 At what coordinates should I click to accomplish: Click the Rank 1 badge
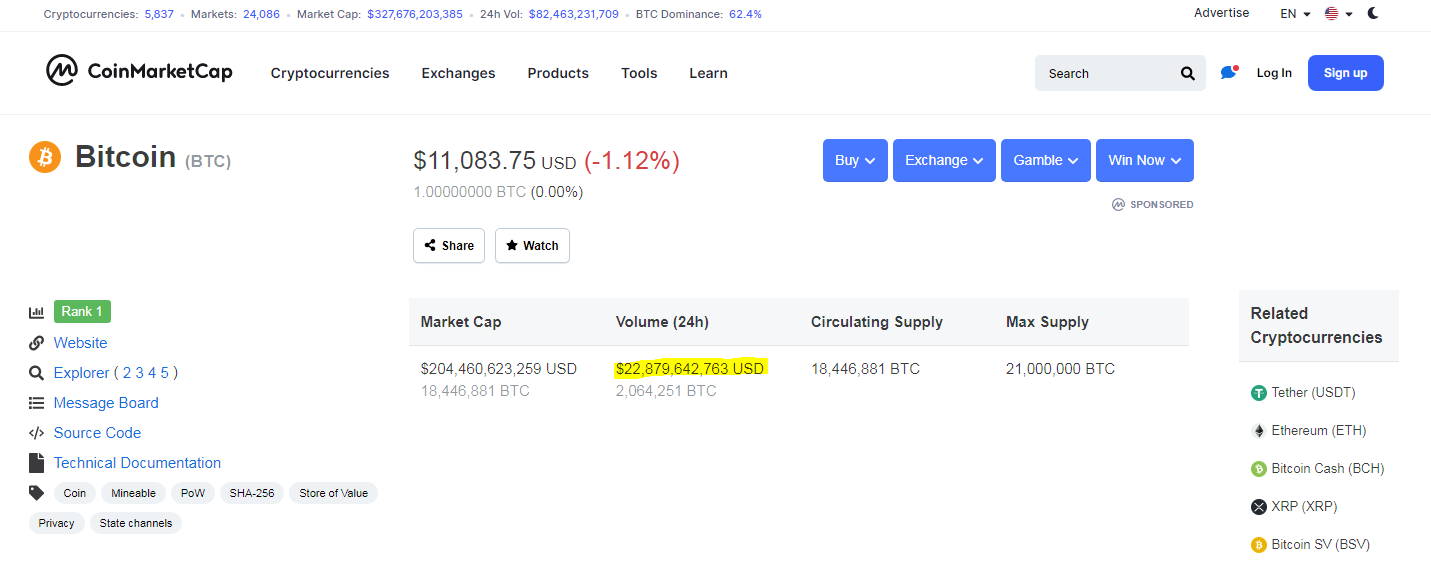click(x=82, y=312)
